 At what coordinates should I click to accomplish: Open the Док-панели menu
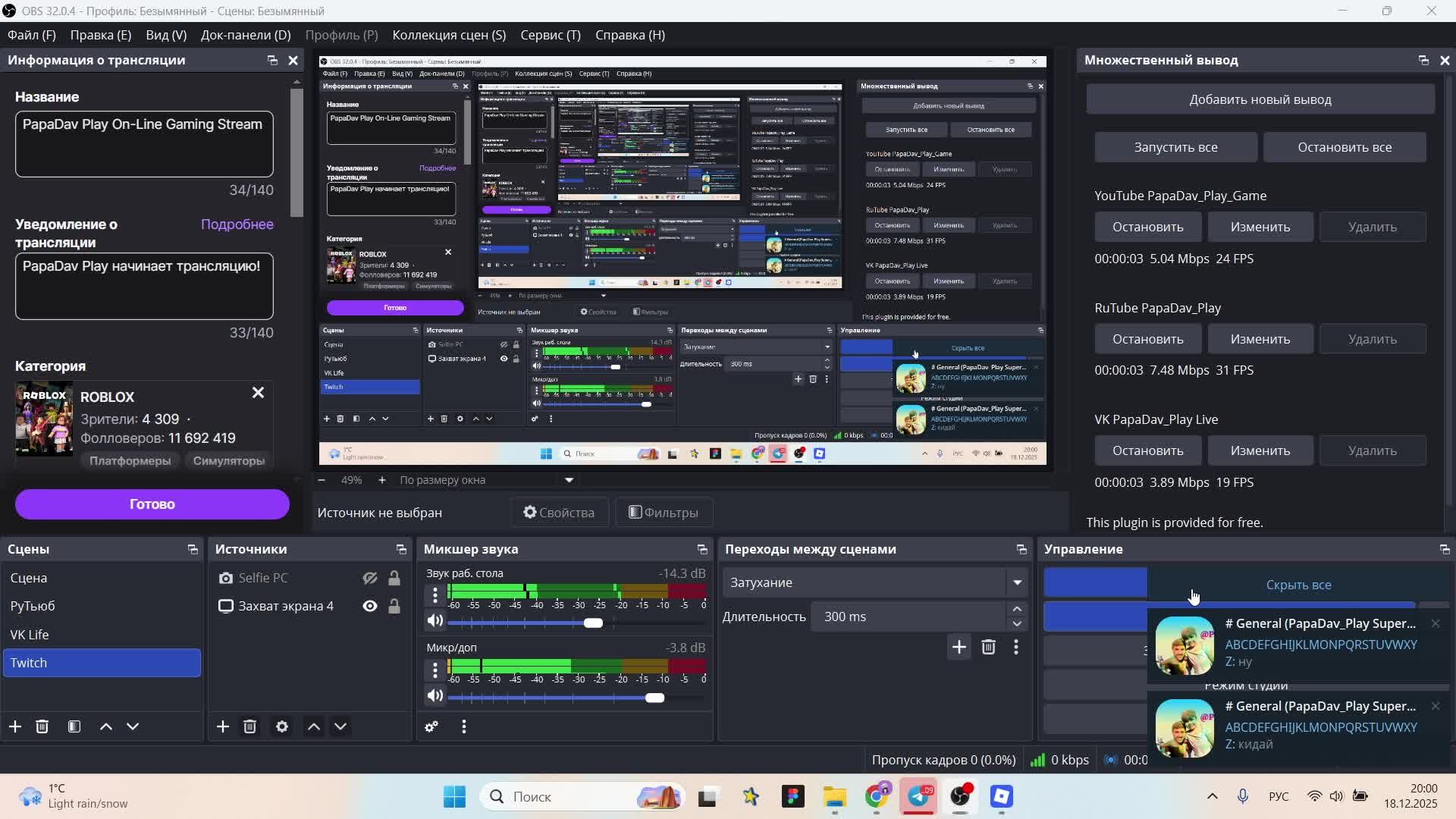pos(245,35)
